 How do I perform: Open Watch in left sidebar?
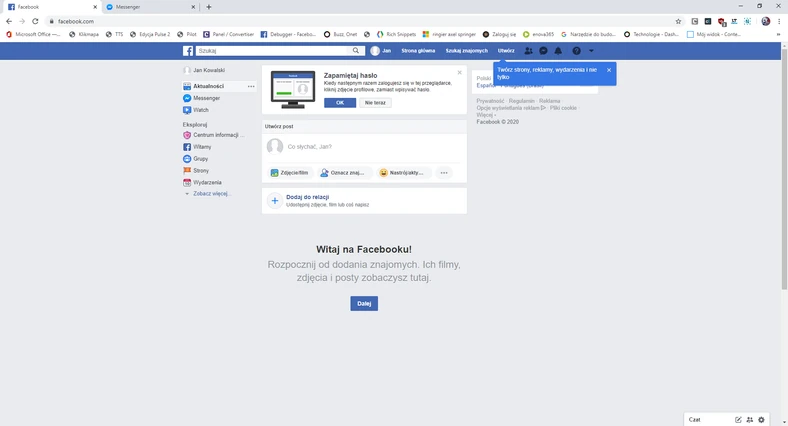point(201,110)
